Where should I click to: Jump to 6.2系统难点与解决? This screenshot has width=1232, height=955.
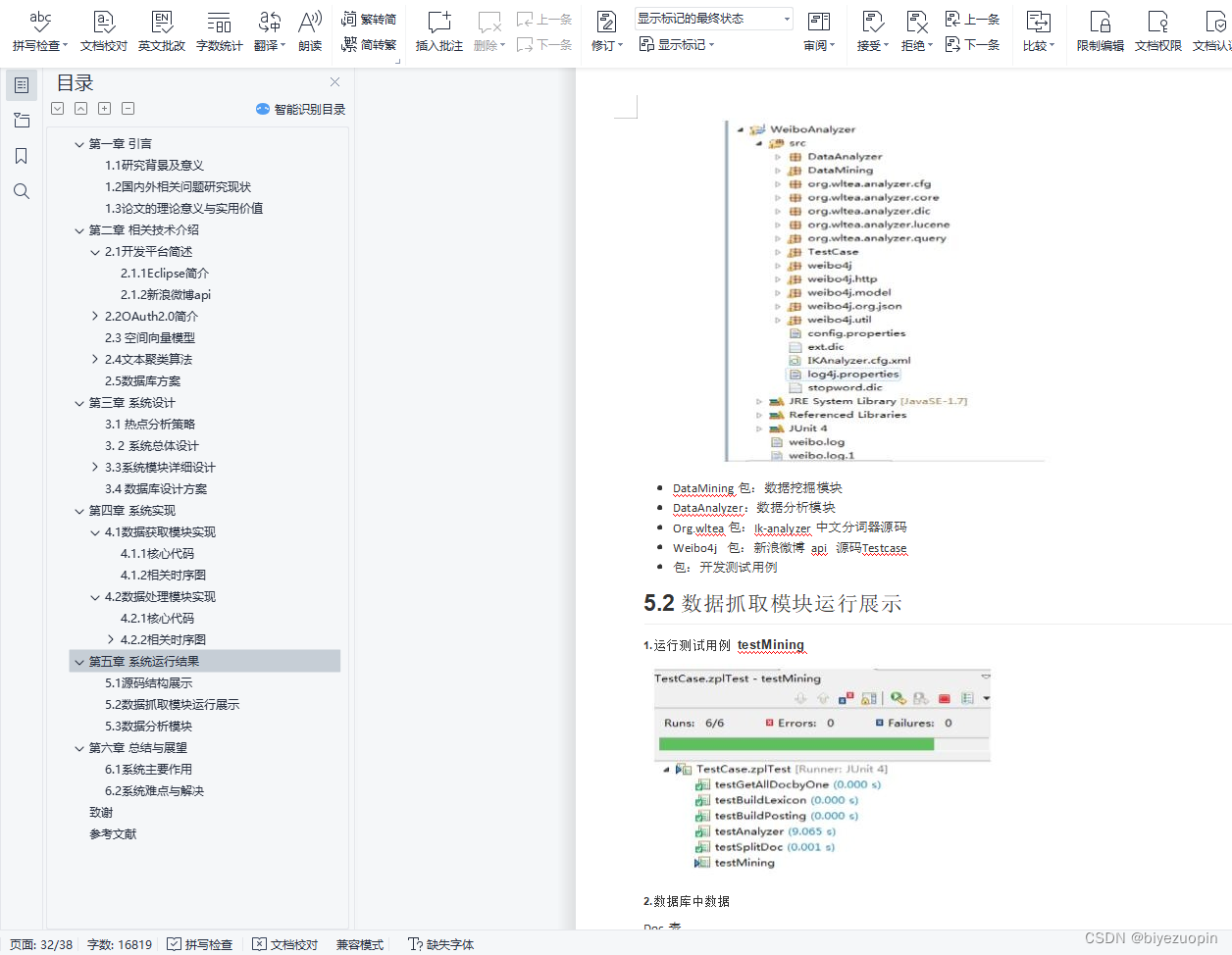[155, 791]
